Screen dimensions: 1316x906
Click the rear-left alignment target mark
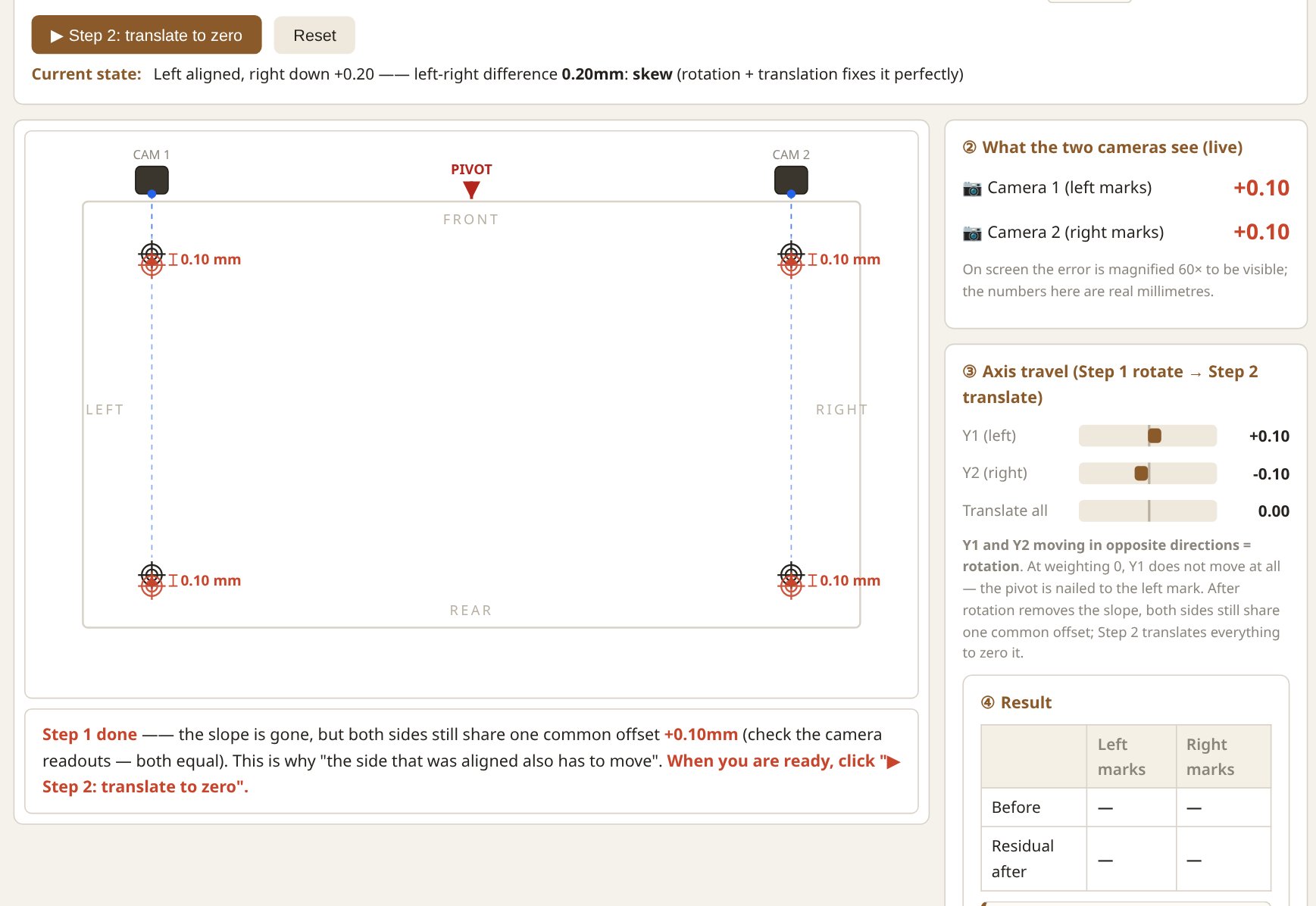pyautogui.click(x=152, y=580)
